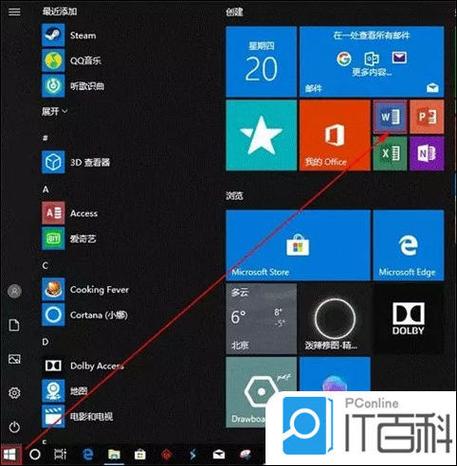Open Edge browser from taskbar

[88, 454]
